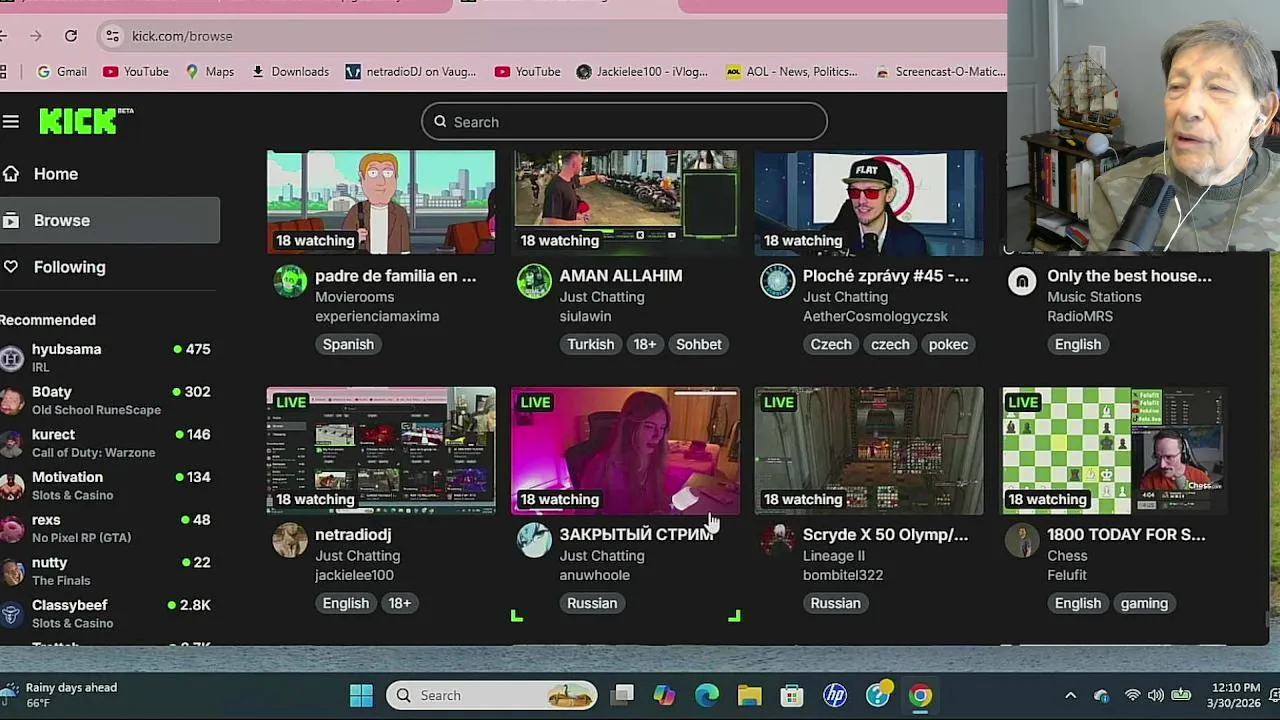The width and height of the screenshot is (1280, 720).
Task: Launch Microsoft Edge from the taskbar
Action: pyautogui.click(x=707, y=695)
